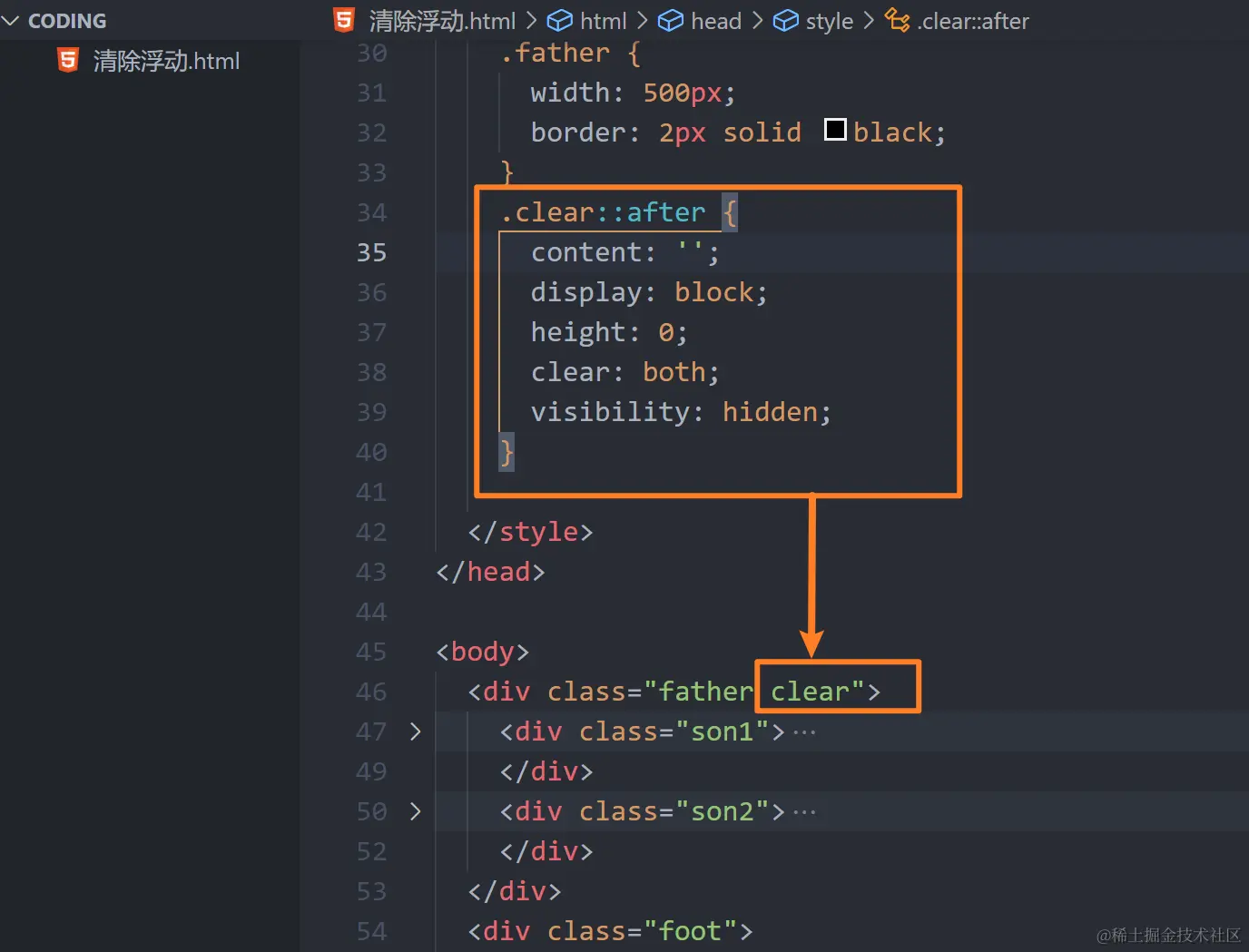
Task: Click the word solid on line 32
Action: (762, 132)
